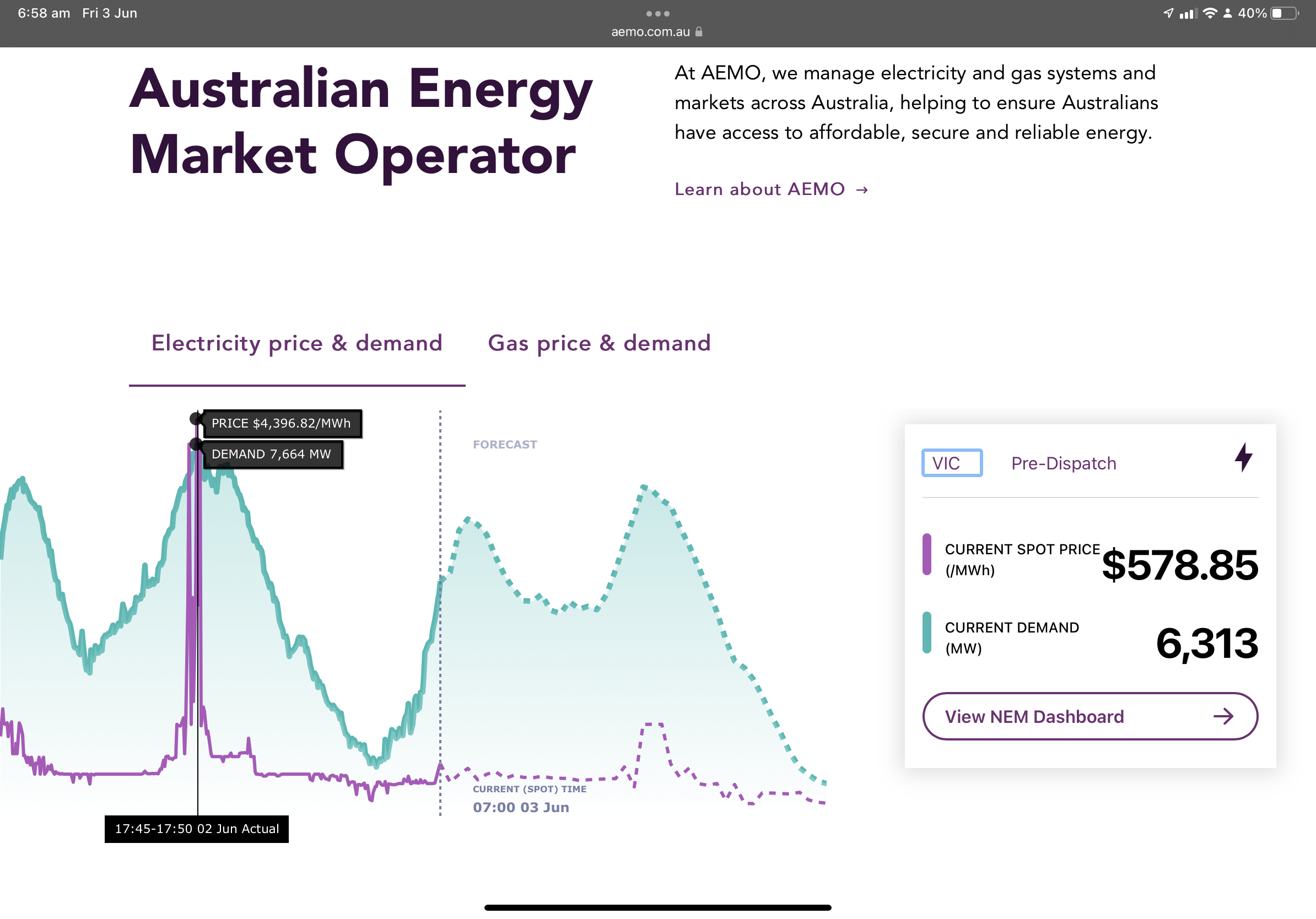Tap the person hotspot status icon

(1227, 13)
